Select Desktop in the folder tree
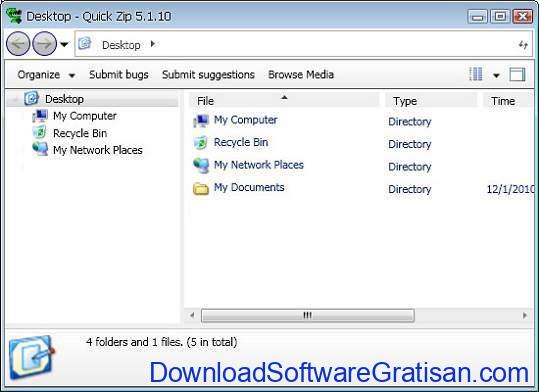The width and height of the screenshot is (539, 392). pos(64,99)
